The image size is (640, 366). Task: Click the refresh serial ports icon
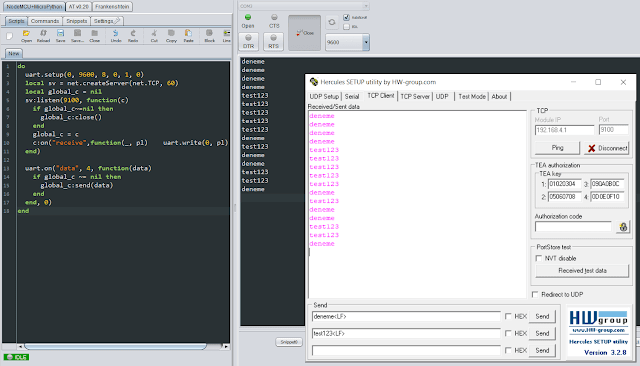pyautogui.click(x=332, y=22)
